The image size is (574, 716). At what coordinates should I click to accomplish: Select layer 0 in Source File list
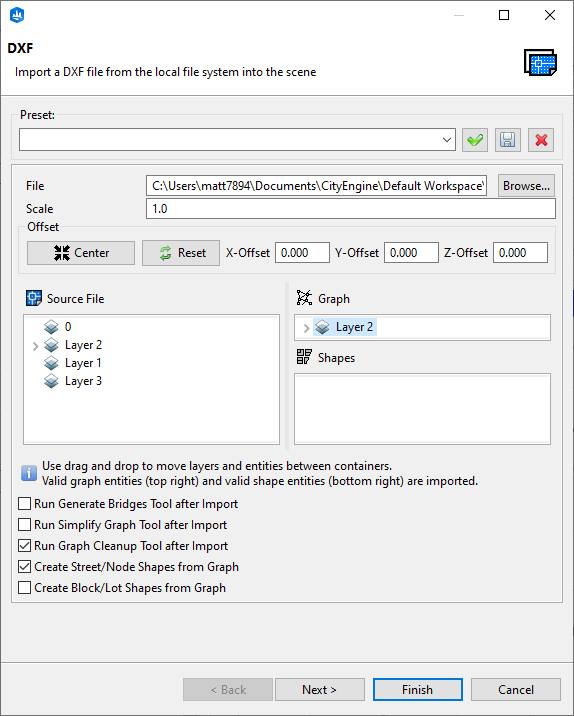[68, 327]
